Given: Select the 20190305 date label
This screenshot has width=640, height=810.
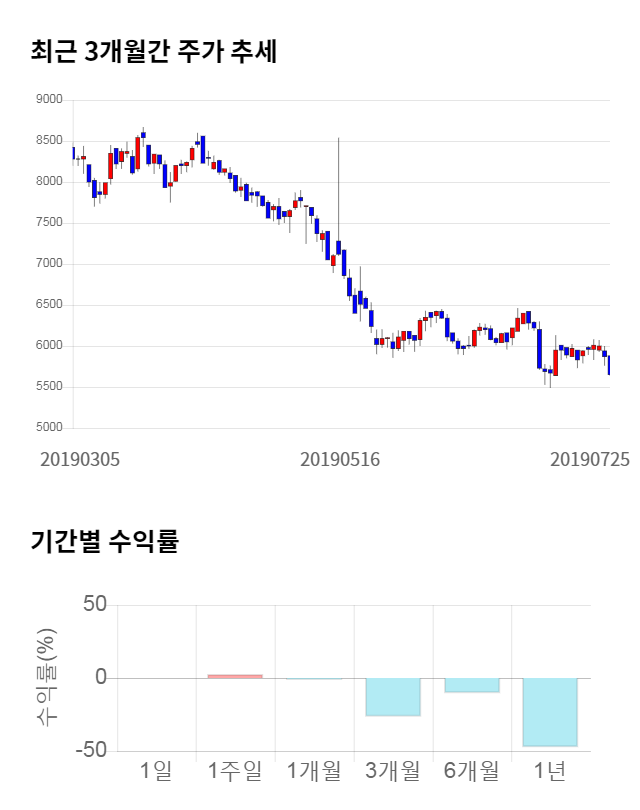Looking at the screenshot, I should (80, 459).
